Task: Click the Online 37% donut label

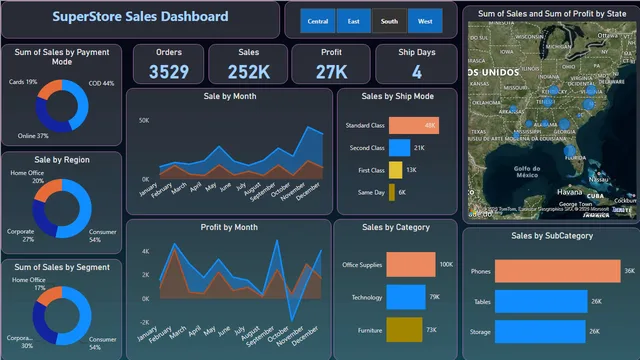Action: (33, 136)
